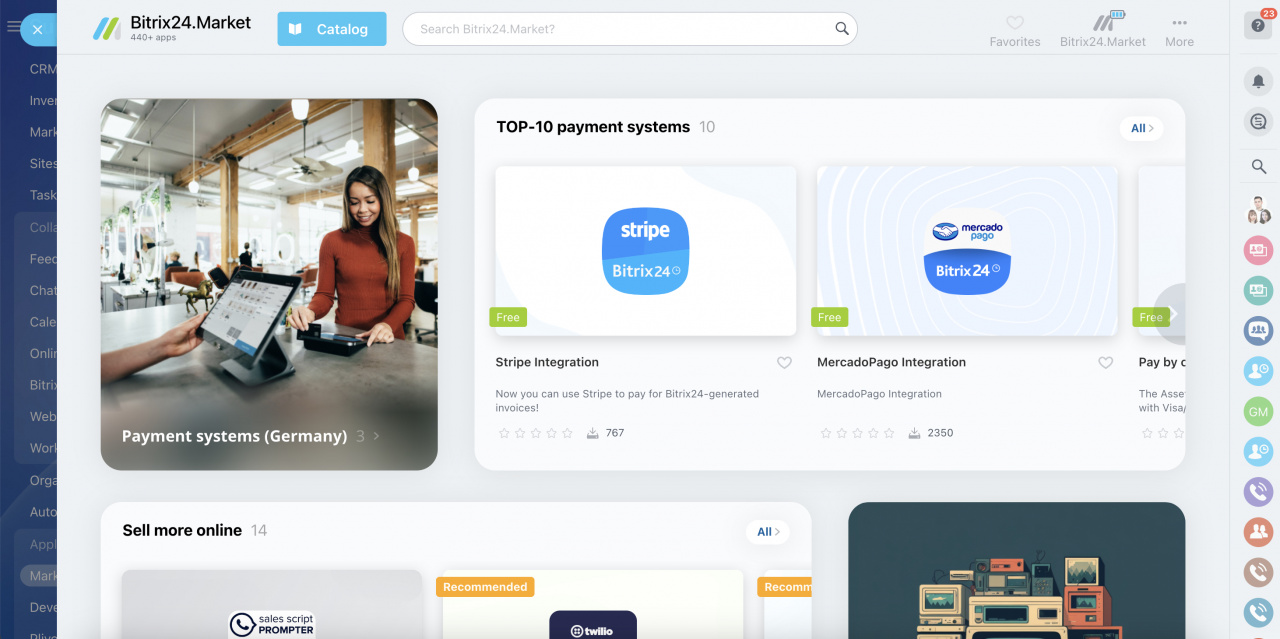Advance the payment systems carousel to next
The image size is (1280, 639).
[x=1172, y=314]
